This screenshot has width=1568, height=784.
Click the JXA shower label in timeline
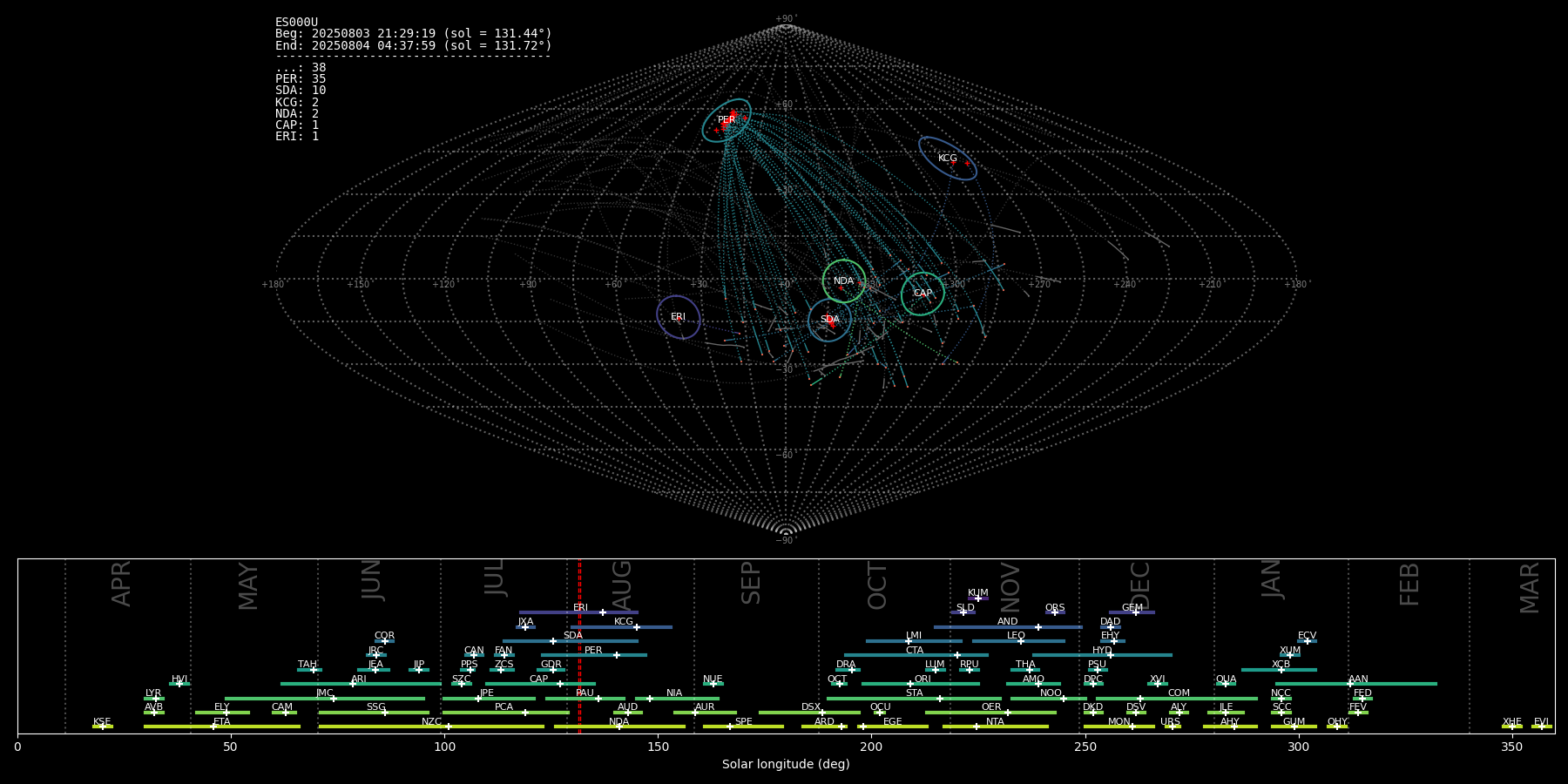pos(525,622)
